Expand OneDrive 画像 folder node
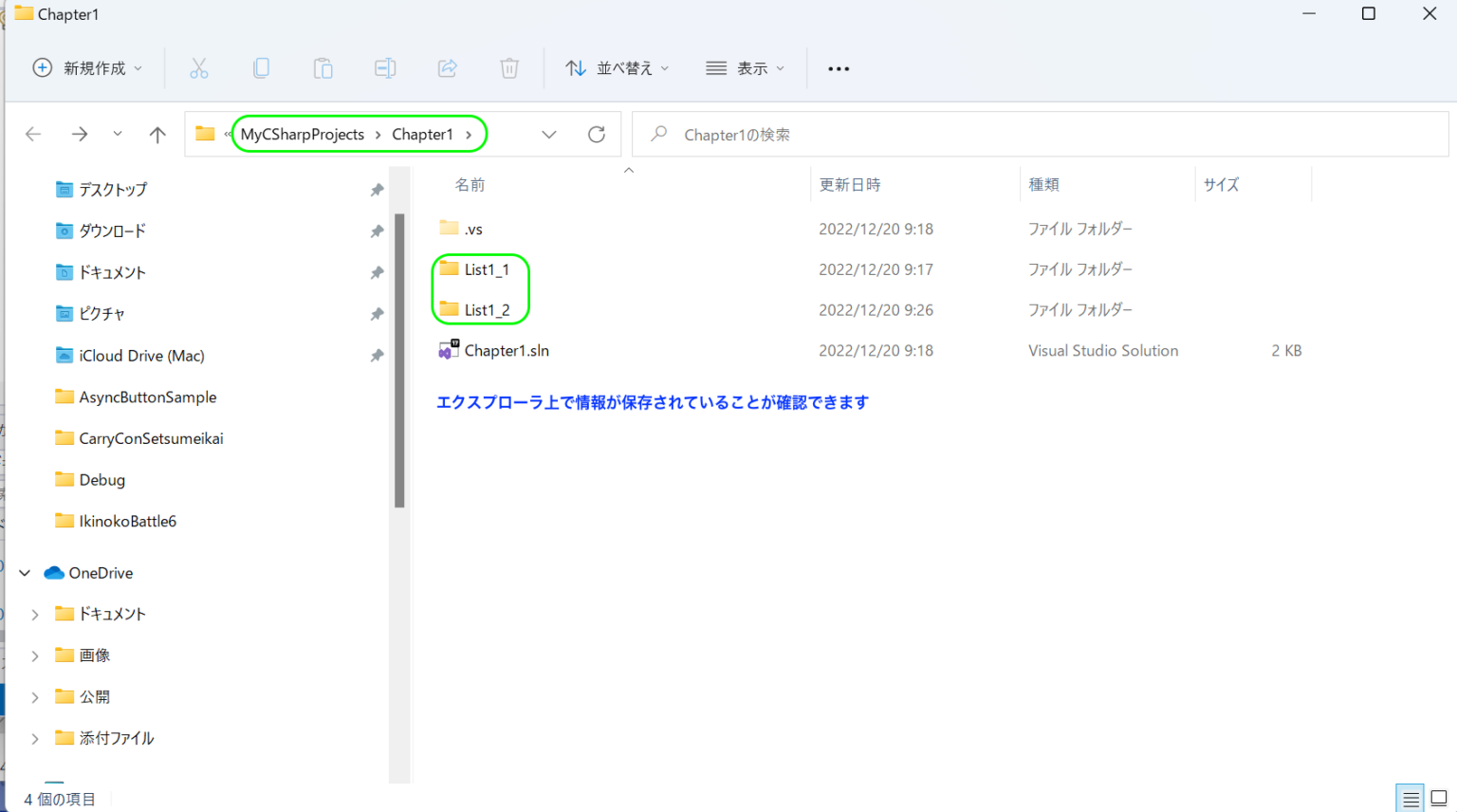The width and height of the screenshot is (1457, 812). click(35, 655)
